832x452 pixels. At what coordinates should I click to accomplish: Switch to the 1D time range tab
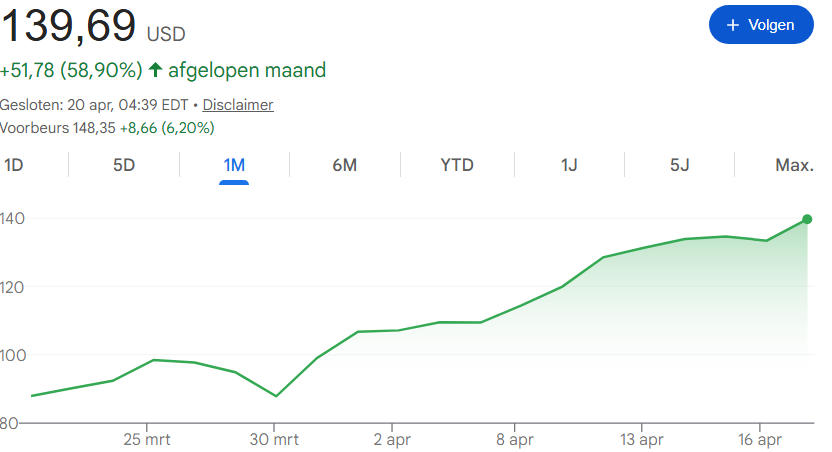click(13, 165)
